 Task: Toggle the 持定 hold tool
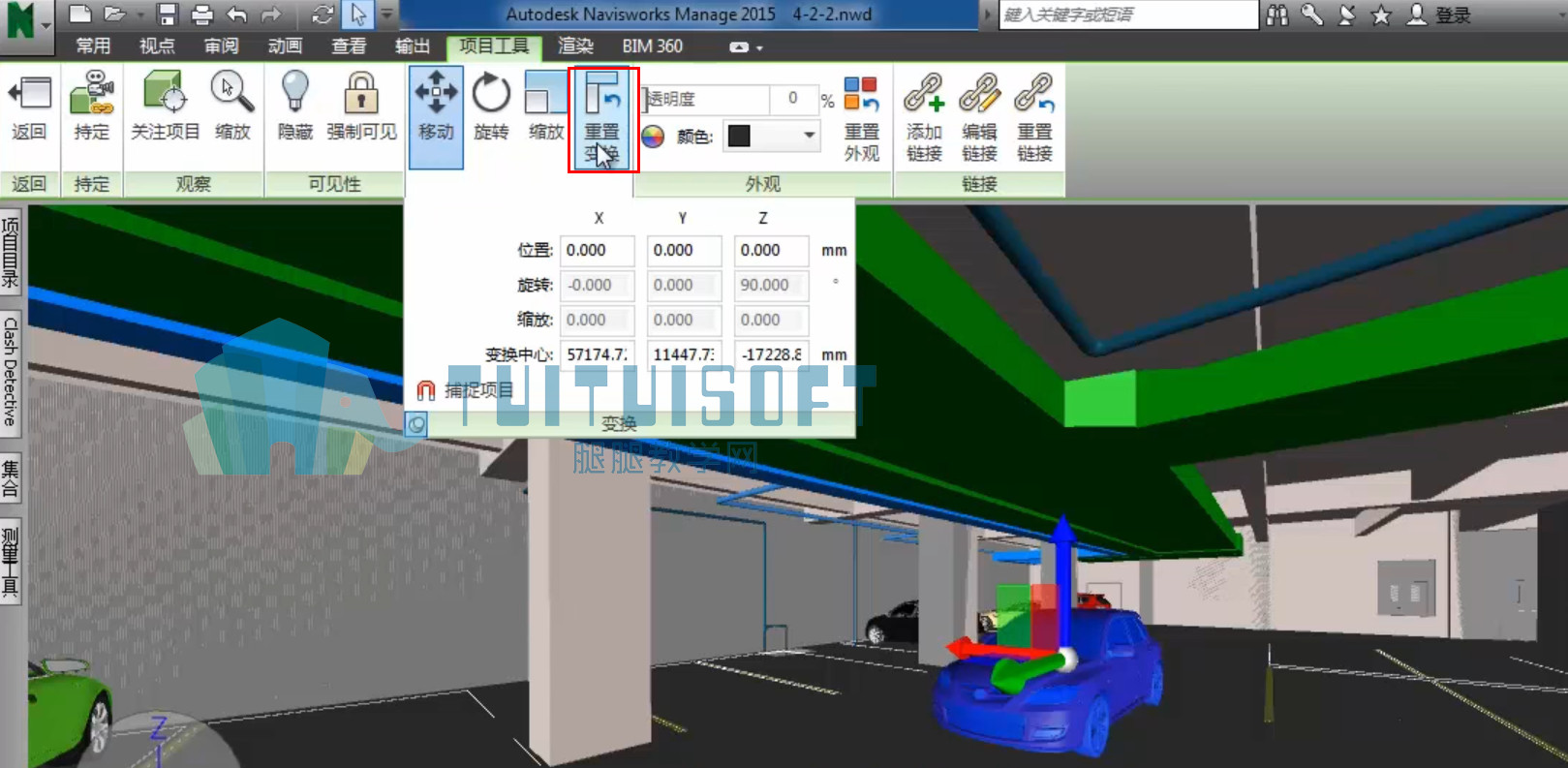pyautogui.click(x=92, y=107)
